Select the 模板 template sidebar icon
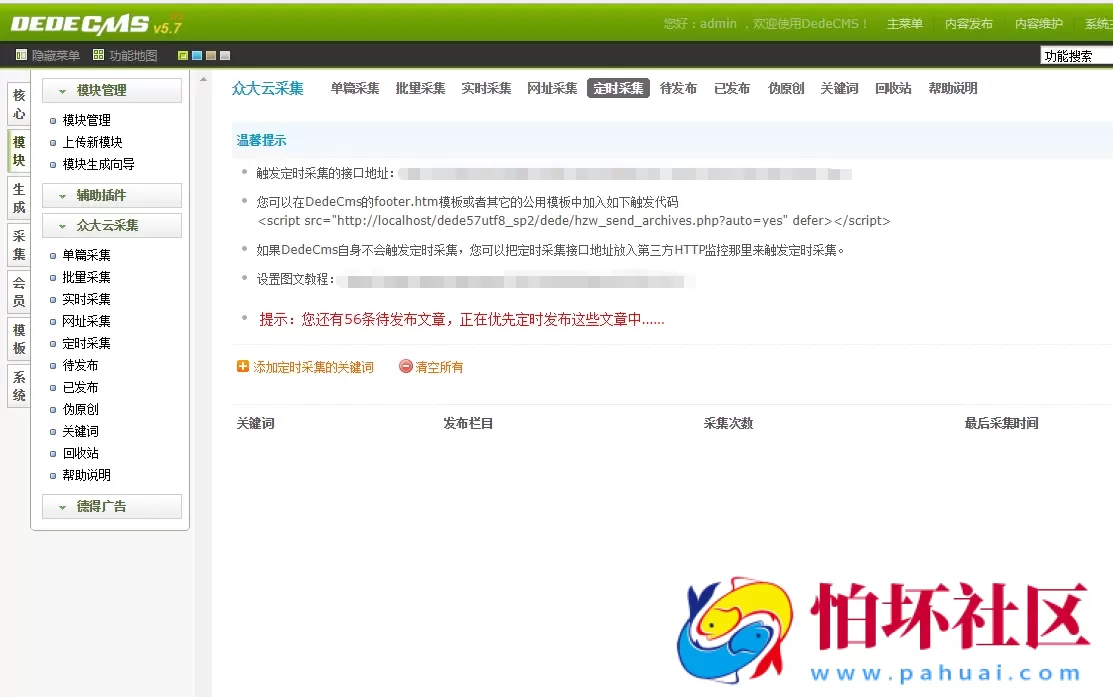This screenshot has height=697, width=1113. click(17, 338)
